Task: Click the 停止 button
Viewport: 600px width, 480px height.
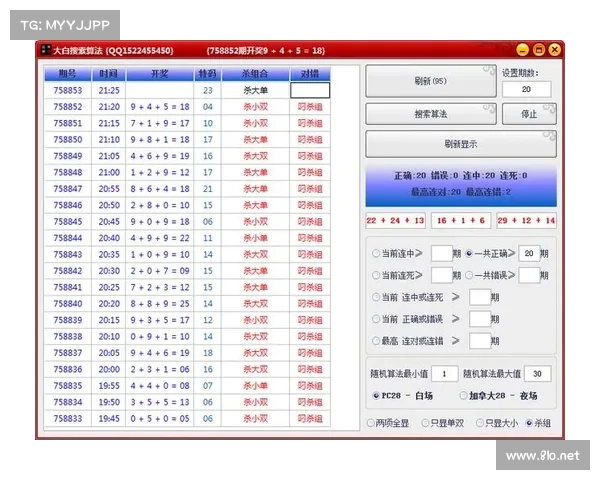Action: click(x=529, y=114)
